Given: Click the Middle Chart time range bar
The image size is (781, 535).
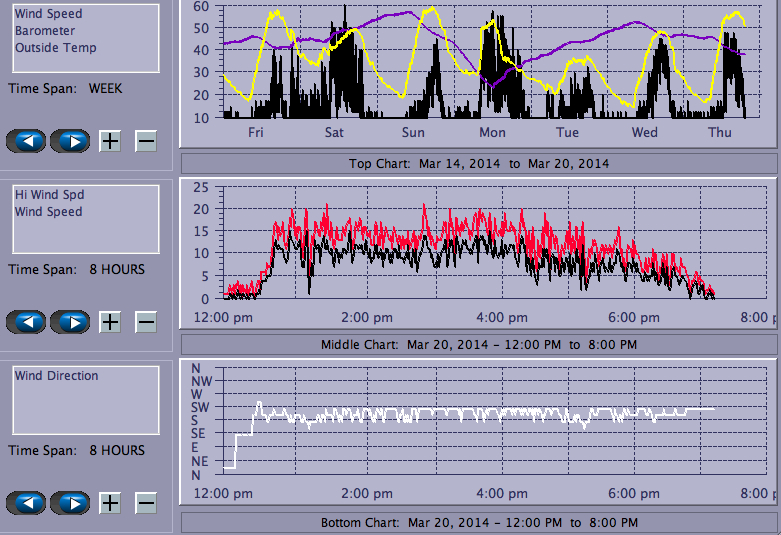Looking at the screenshot, I should click(x=478, y=345).
